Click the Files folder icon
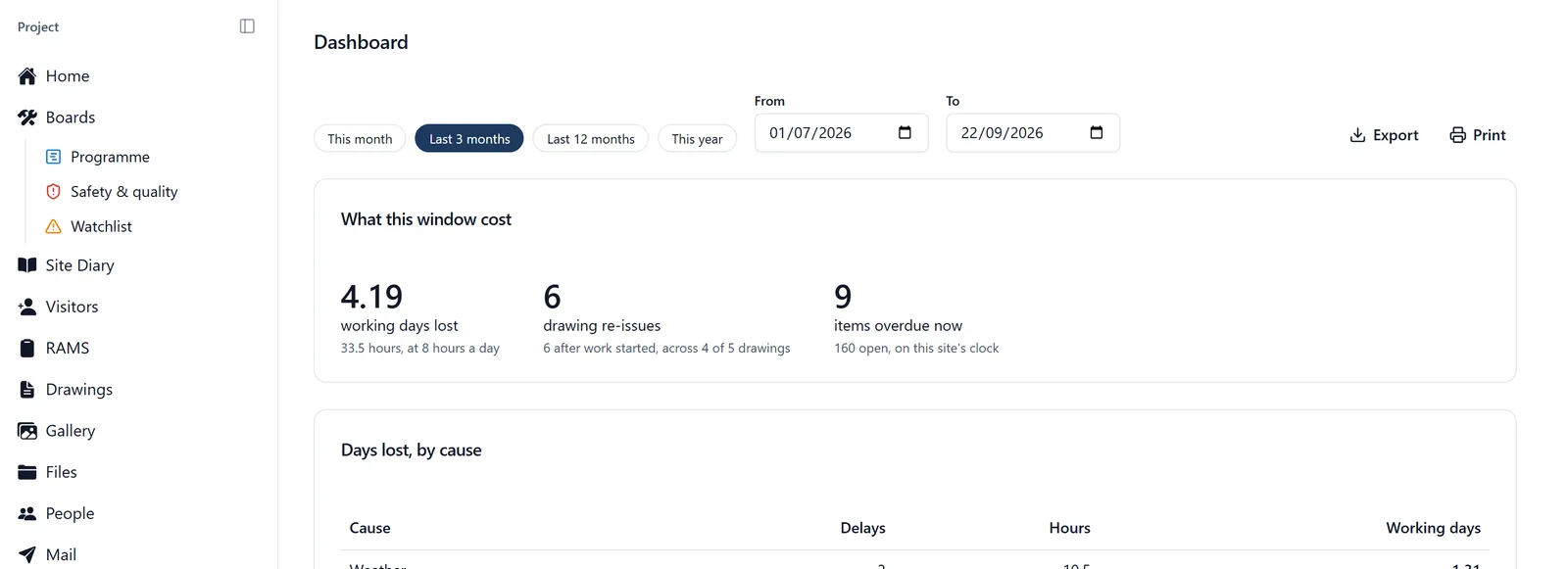This screenshot has height=569, width=1568. coord(27,472)
